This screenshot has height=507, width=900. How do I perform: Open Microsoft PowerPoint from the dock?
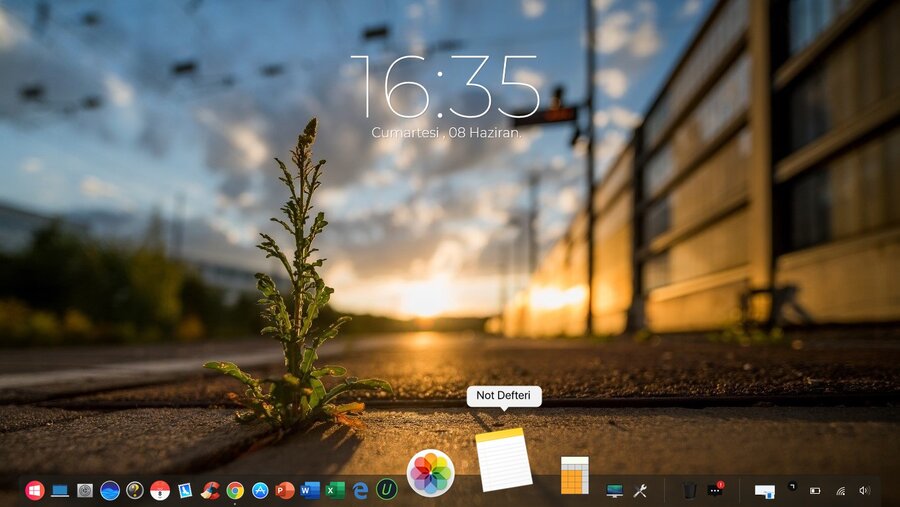pyautogui.click(x=285, y=490)
